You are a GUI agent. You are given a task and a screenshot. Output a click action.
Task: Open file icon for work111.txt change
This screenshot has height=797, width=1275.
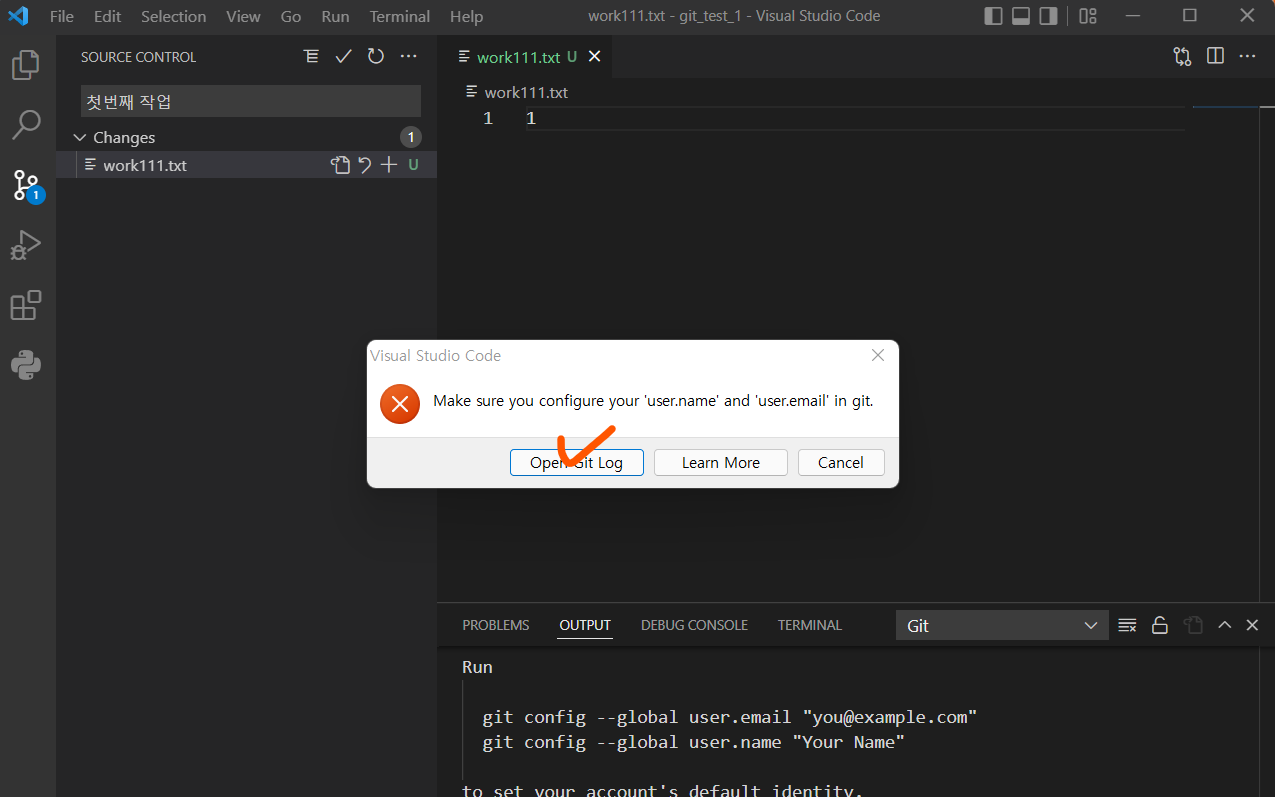point(341,165)
